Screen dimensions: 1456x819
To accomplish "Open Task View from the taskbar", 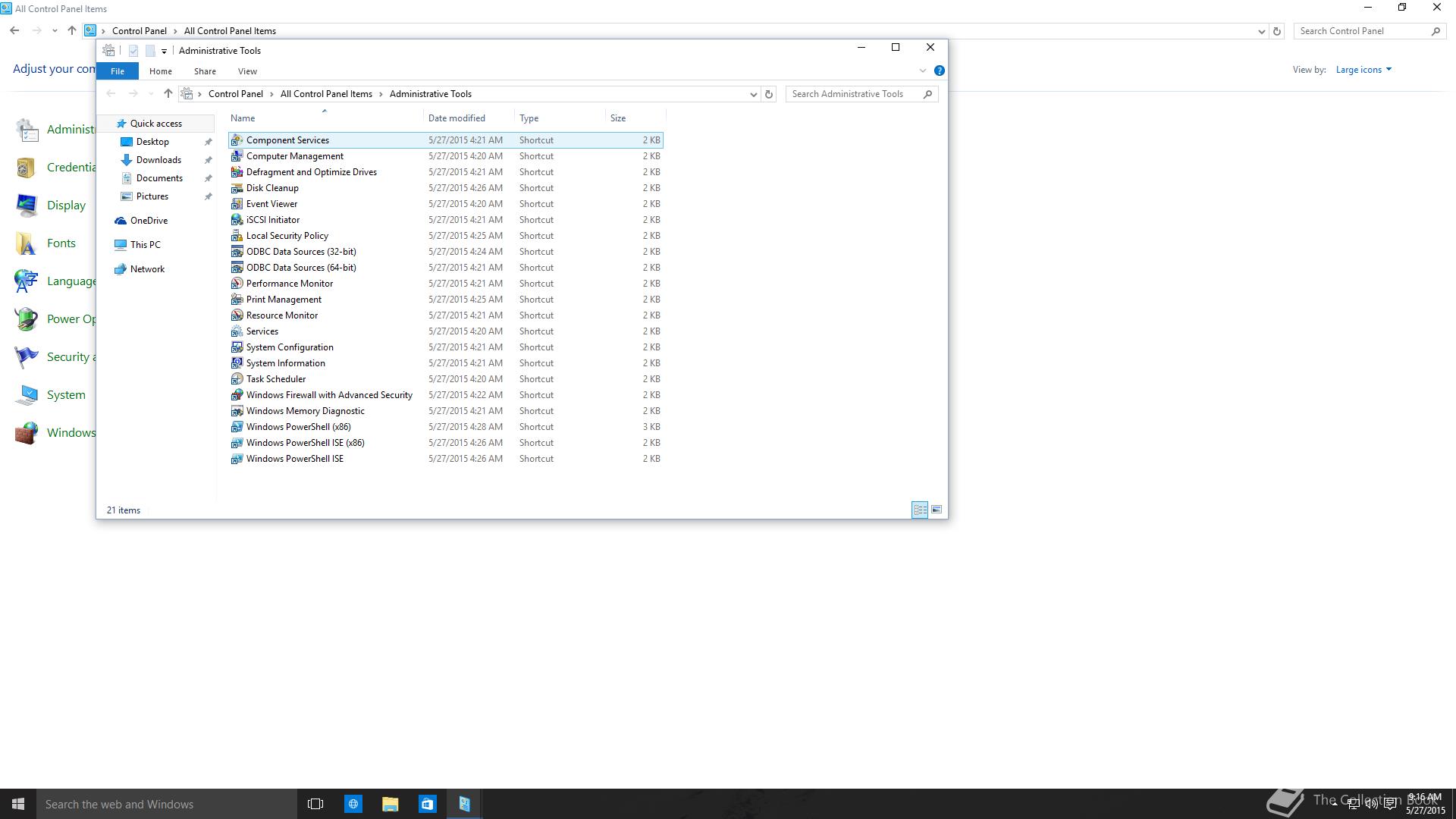I will (315, 804).
